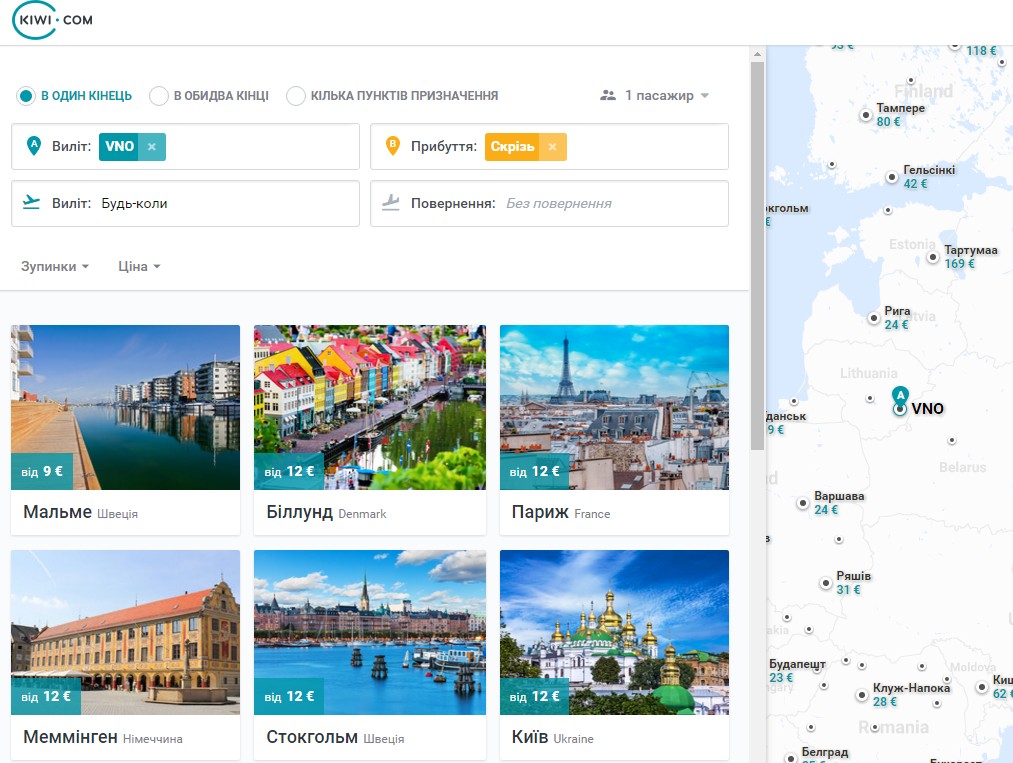Click the Белград map label

click(825, 752)
